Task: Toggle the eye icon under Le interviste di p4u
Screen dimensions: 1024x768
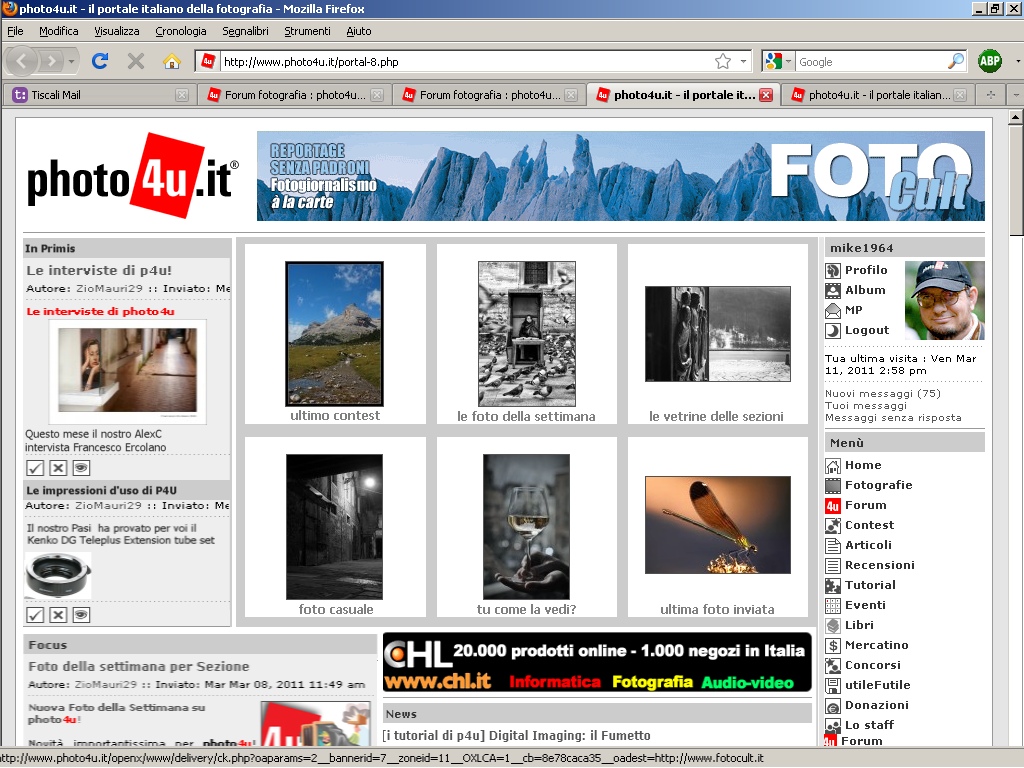Action: [81, 468]
